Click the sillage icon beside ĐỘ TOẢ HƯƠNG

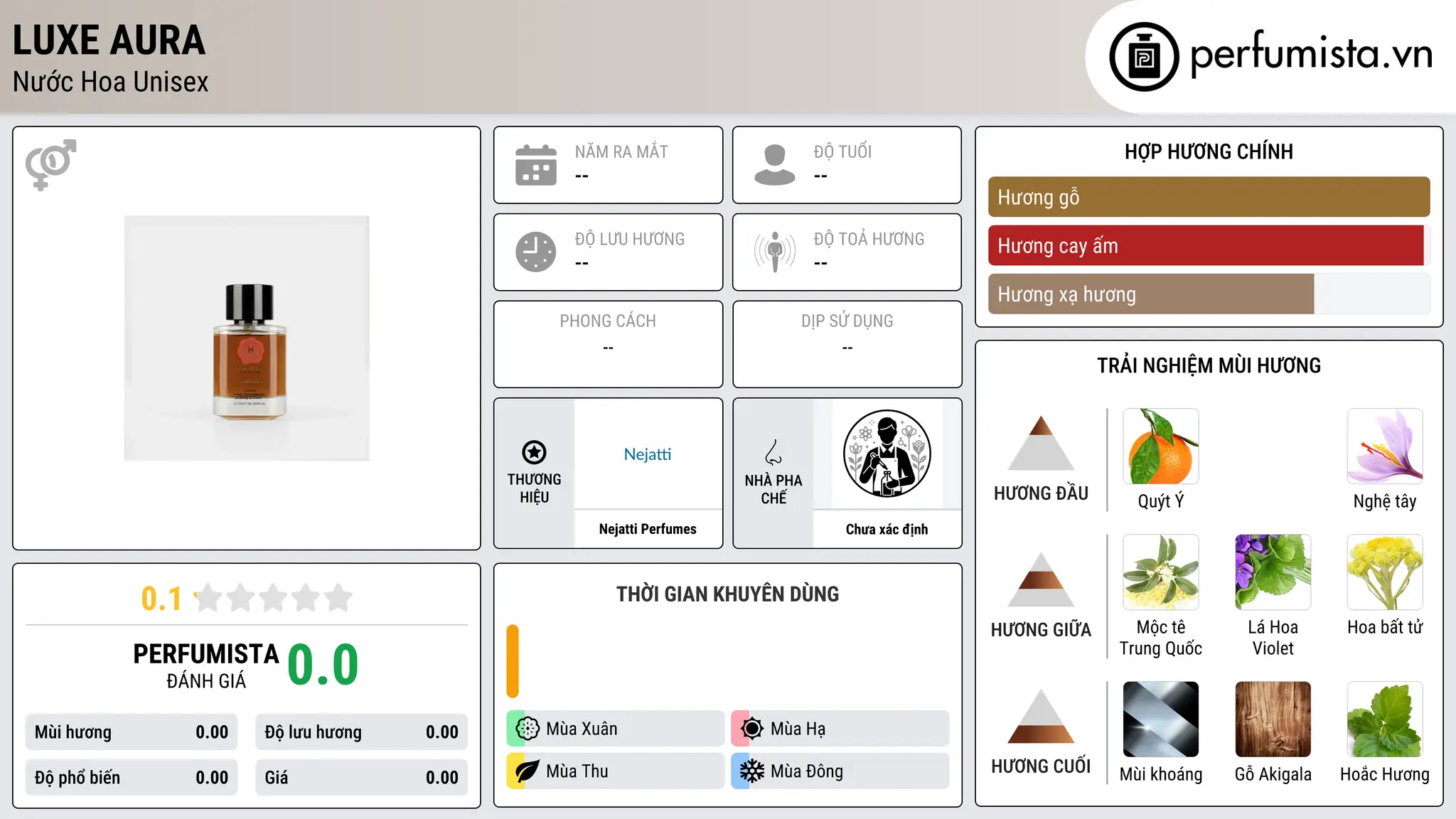774,252
